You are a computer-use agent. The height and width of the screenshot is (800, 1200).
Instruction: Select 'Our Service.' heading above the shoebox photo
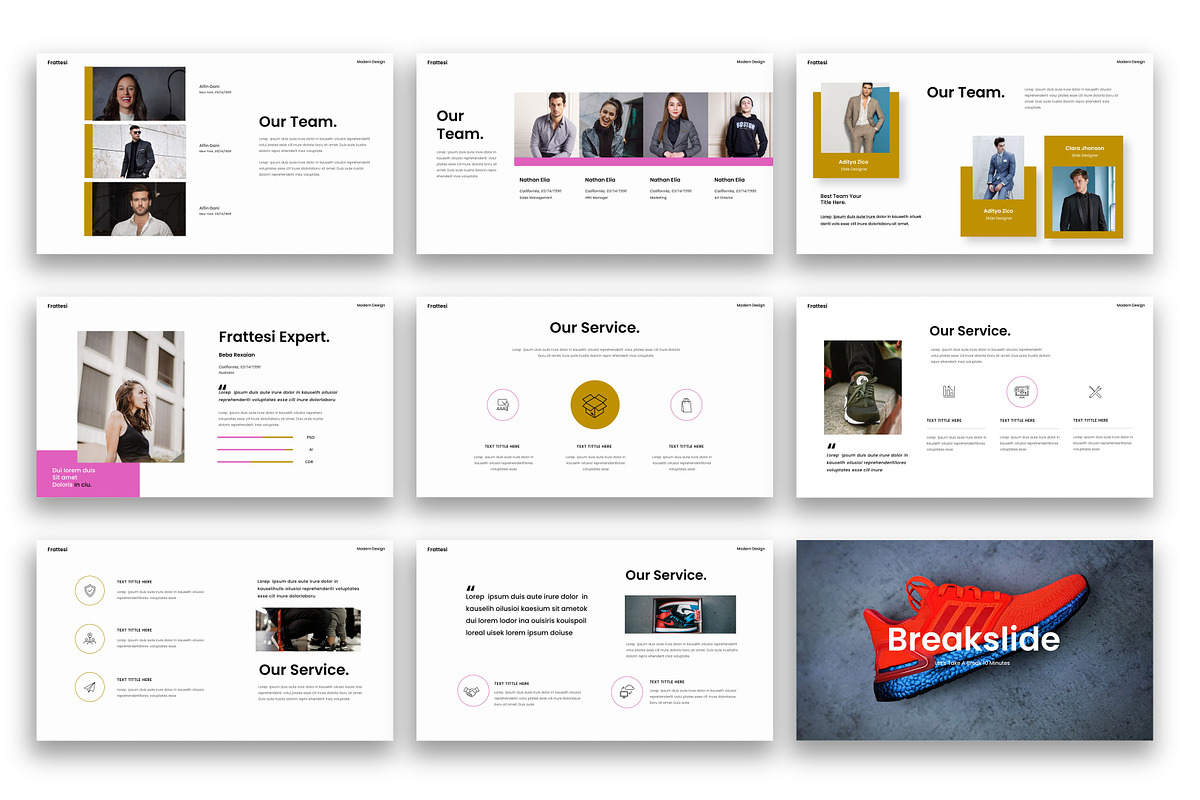[666, 575]
